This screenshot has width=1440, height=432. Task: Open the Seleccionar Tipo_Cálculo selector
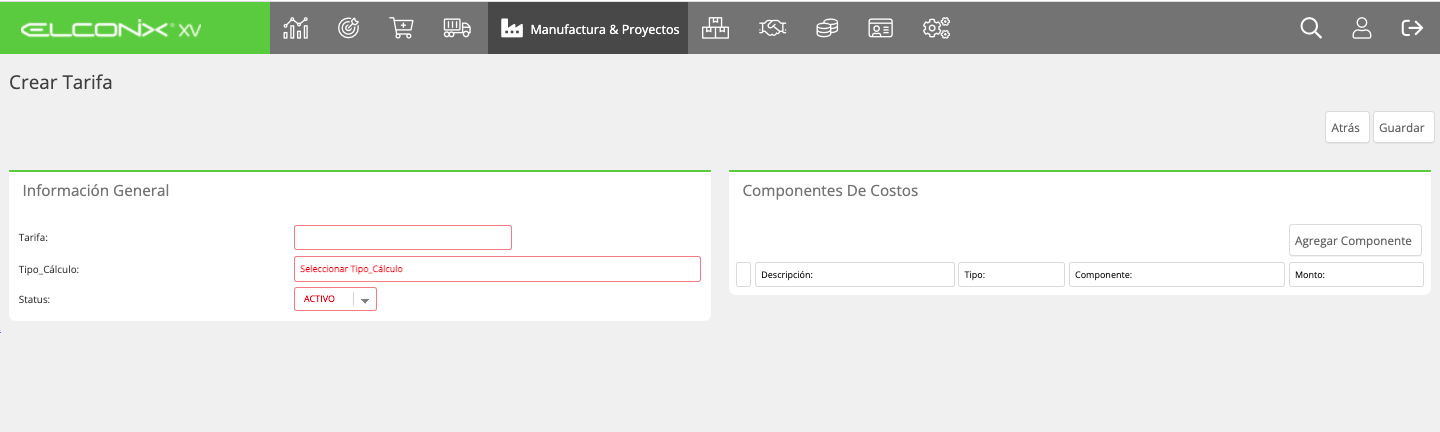click(497, 269)
